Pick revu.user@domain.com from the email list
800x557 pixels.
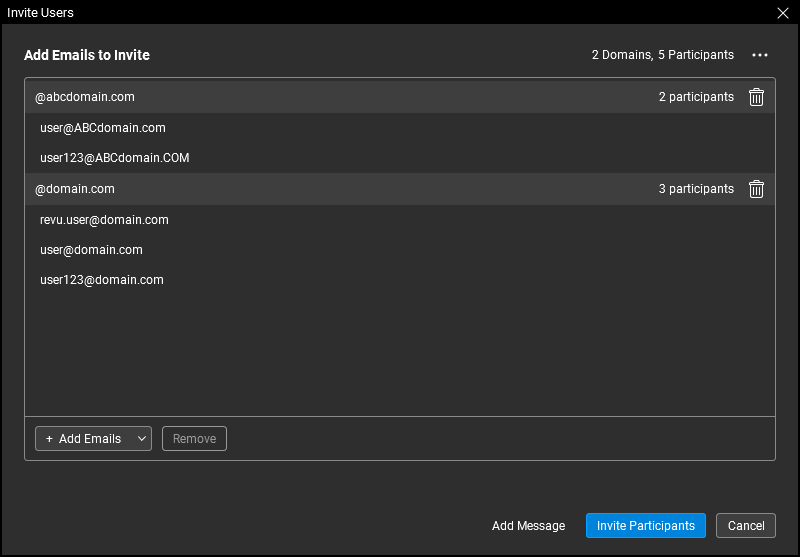point(104,220)
